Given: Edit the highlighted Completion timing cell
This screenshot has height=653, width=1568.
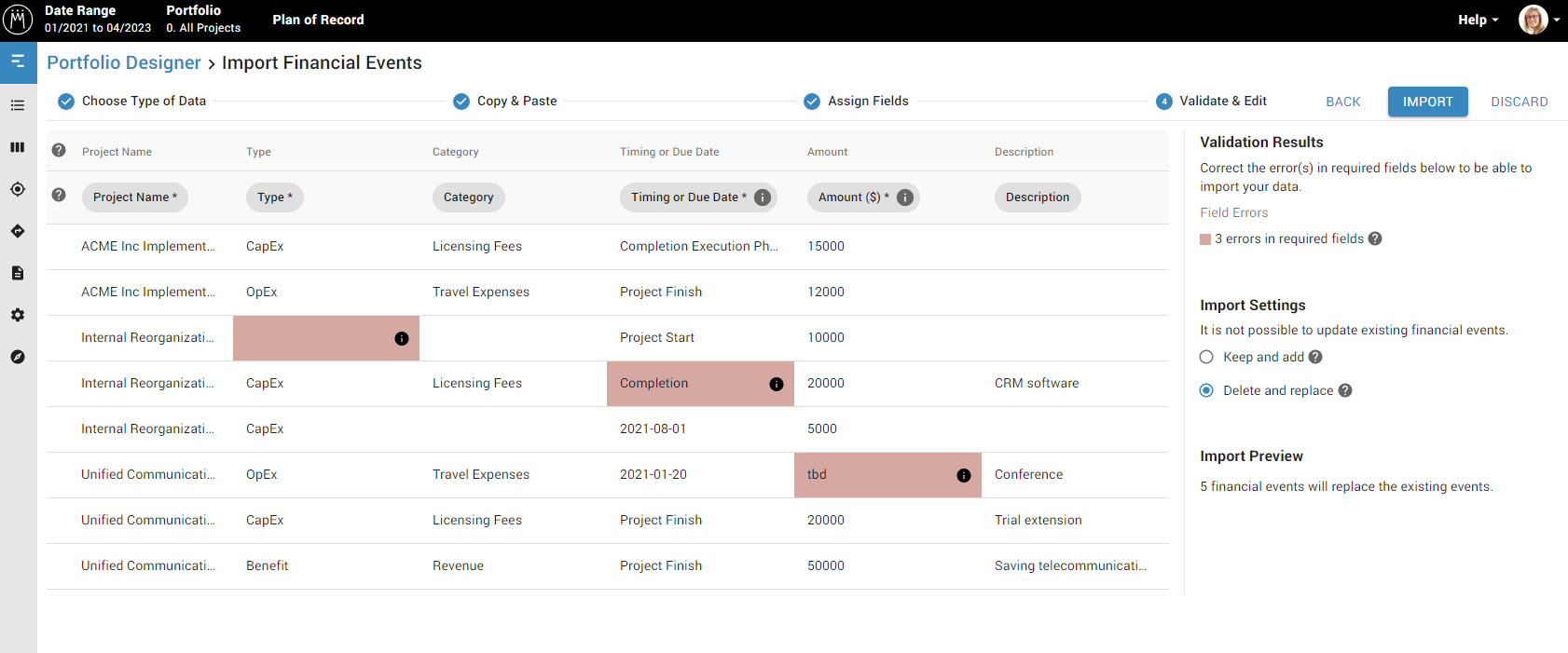Looking at the screenshot, I should pos(700,384).
